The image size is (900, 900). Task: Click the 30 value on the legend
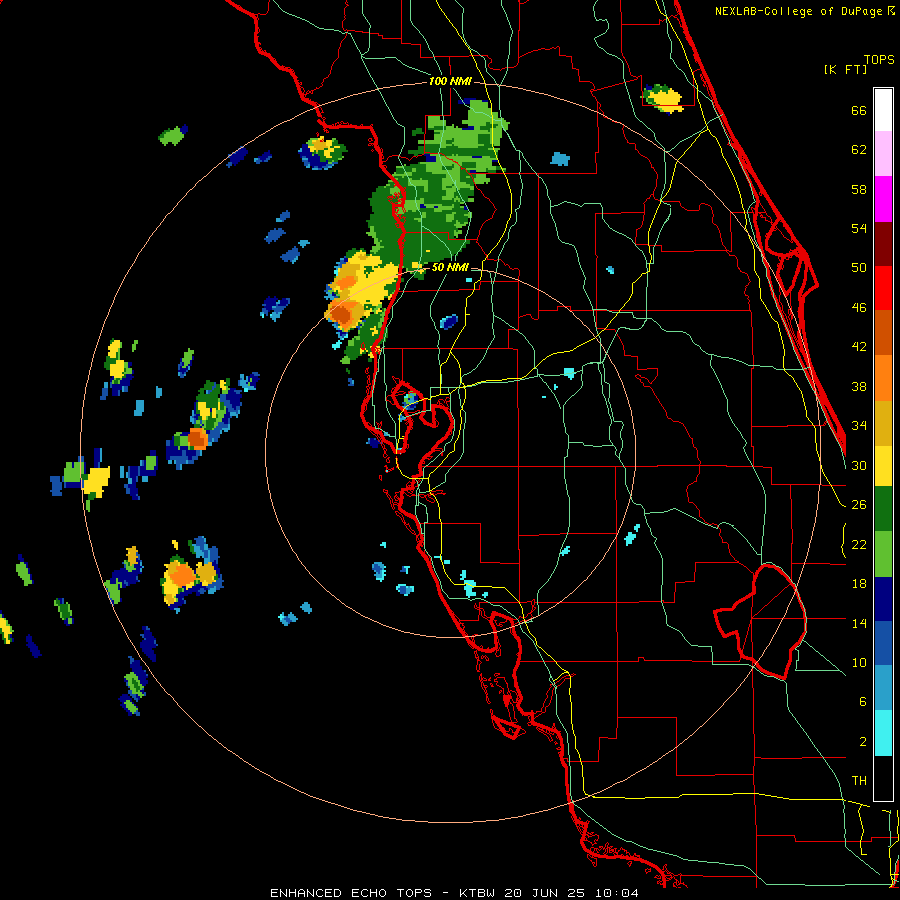[x=859, y=465]
